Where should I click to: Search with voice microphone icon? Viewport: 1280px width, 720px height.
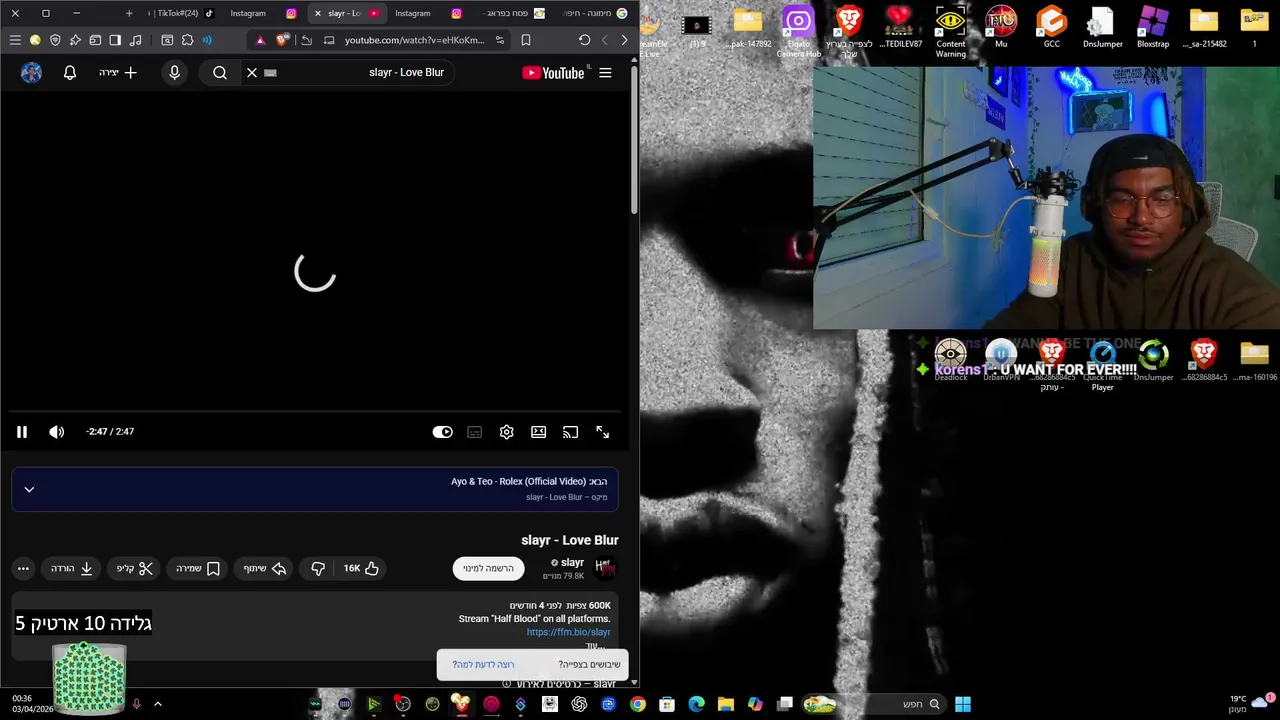click(x=174, y=72)
